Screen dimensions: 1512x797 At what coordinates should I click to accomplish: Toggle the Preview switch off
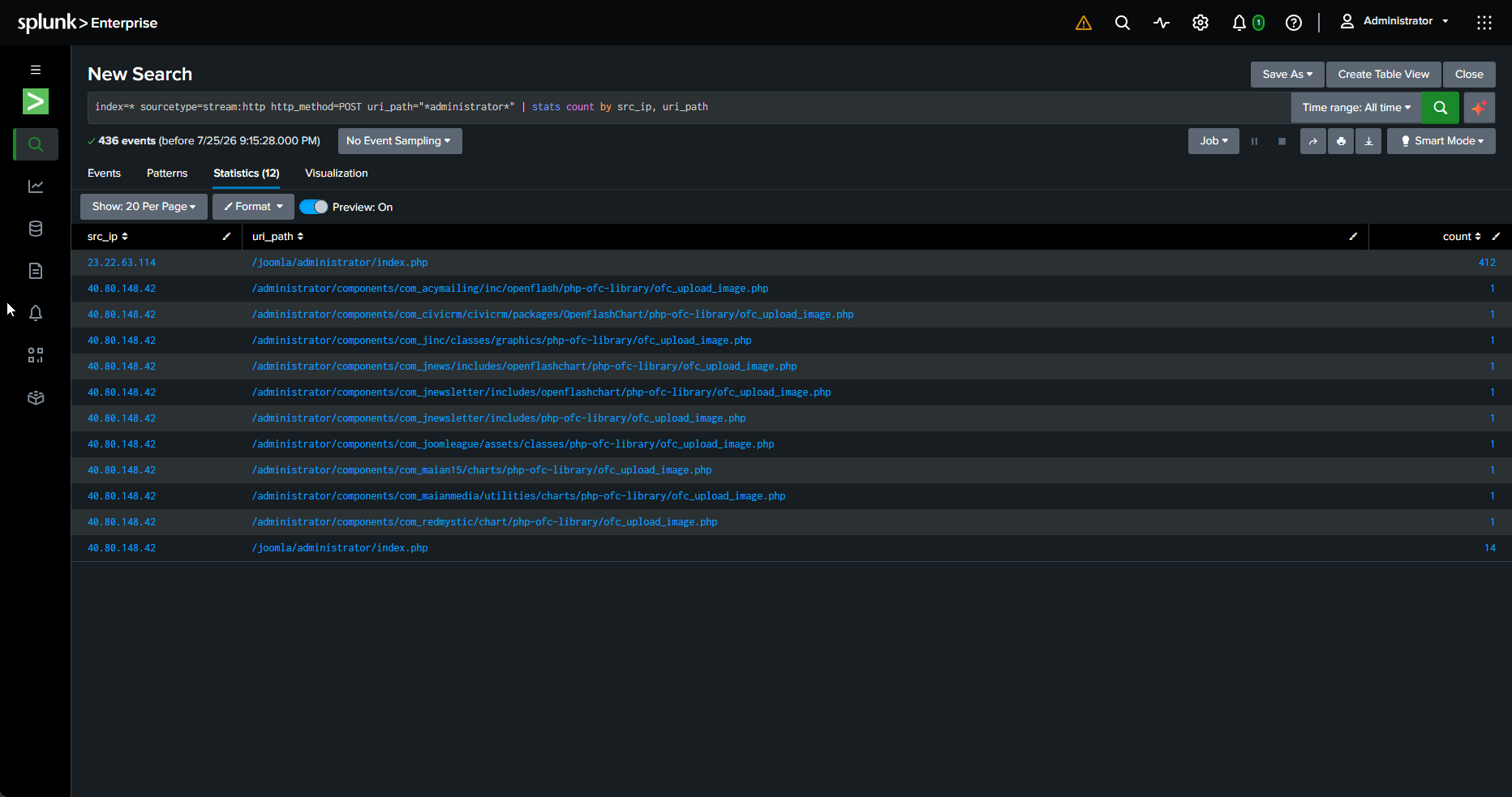click(314, 207)
